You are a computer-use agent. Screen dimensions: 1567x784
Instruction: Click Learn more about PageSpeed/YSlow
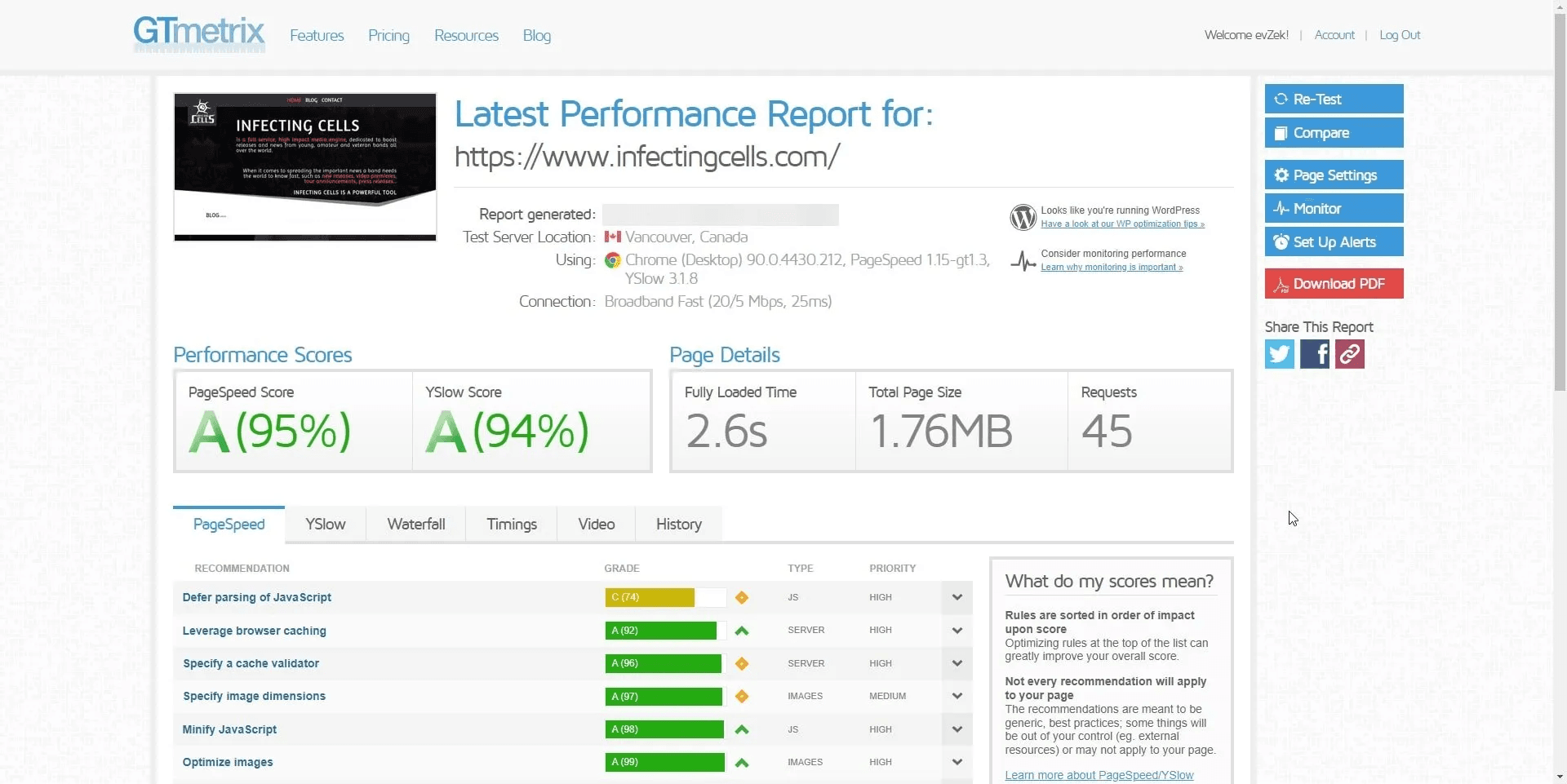coord(1099,775)
